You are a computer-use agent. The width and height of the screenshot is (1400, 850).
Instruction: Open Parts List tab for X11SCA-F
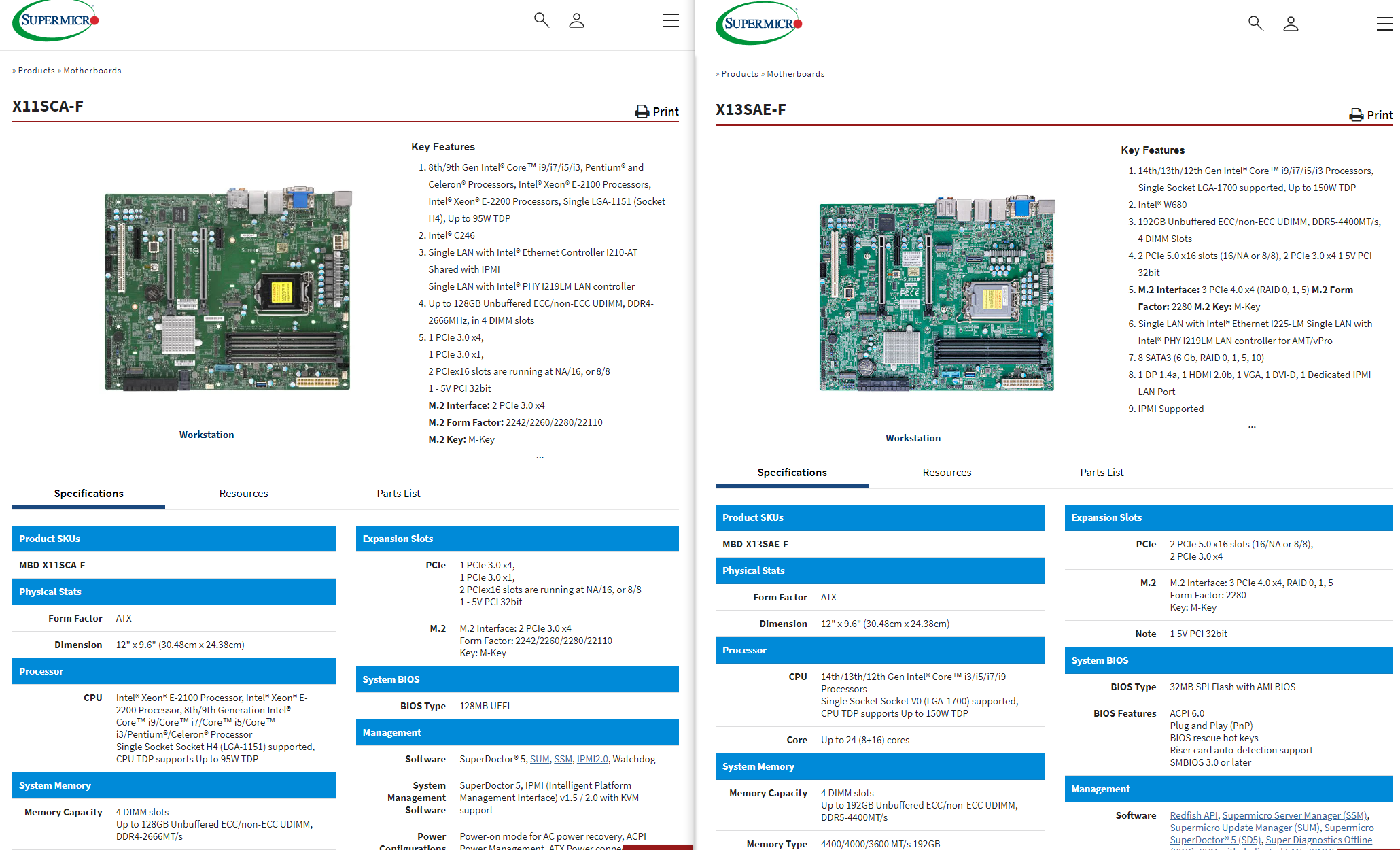[398, 494]
